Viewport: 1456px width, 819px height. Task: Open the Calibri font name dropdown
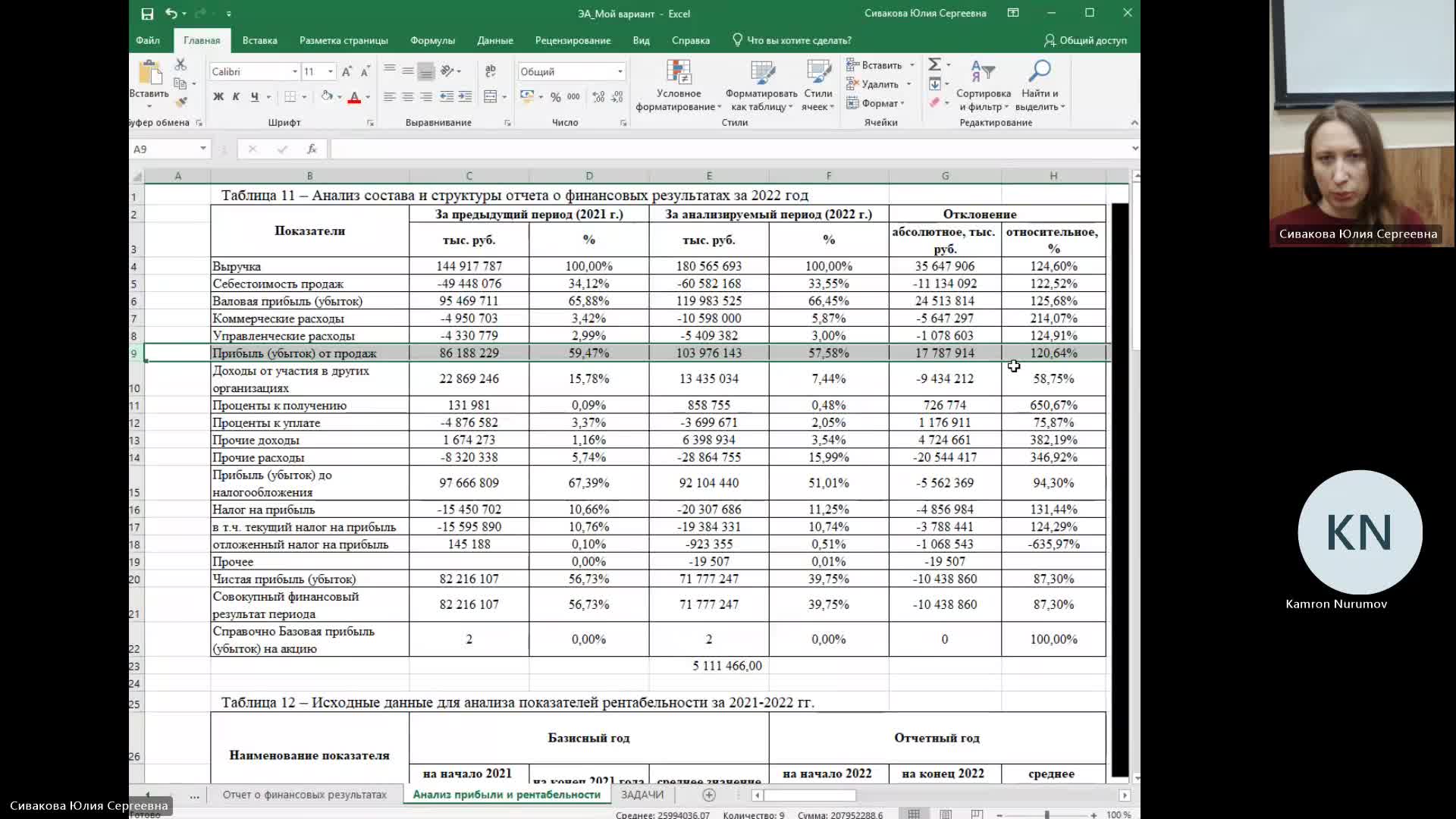(295, 71)
